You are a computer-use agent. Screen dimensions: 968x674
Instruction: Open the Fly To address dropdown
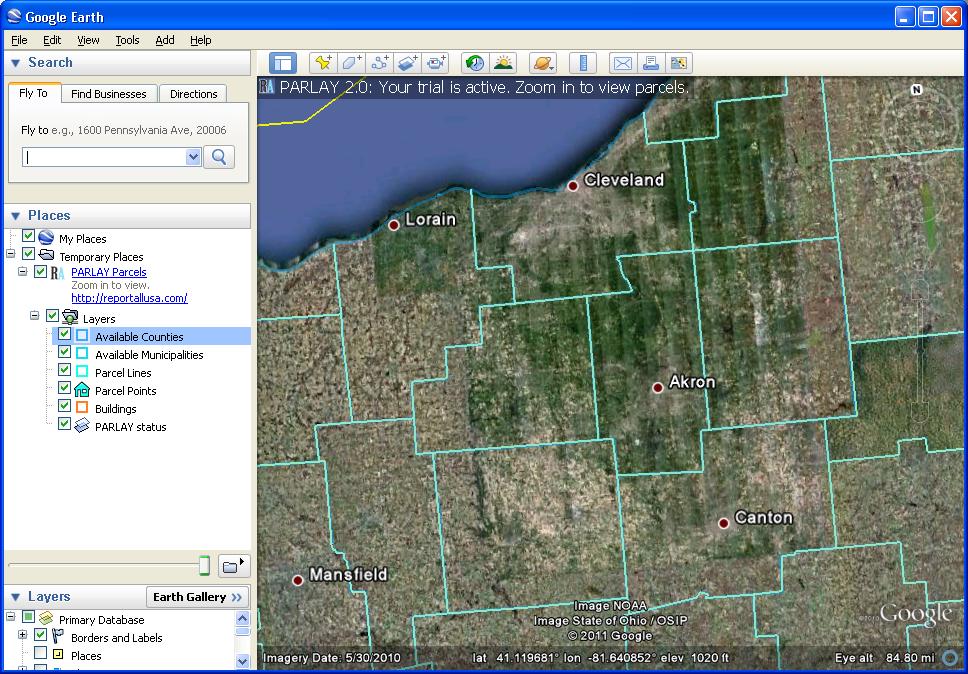coord(193,157)
